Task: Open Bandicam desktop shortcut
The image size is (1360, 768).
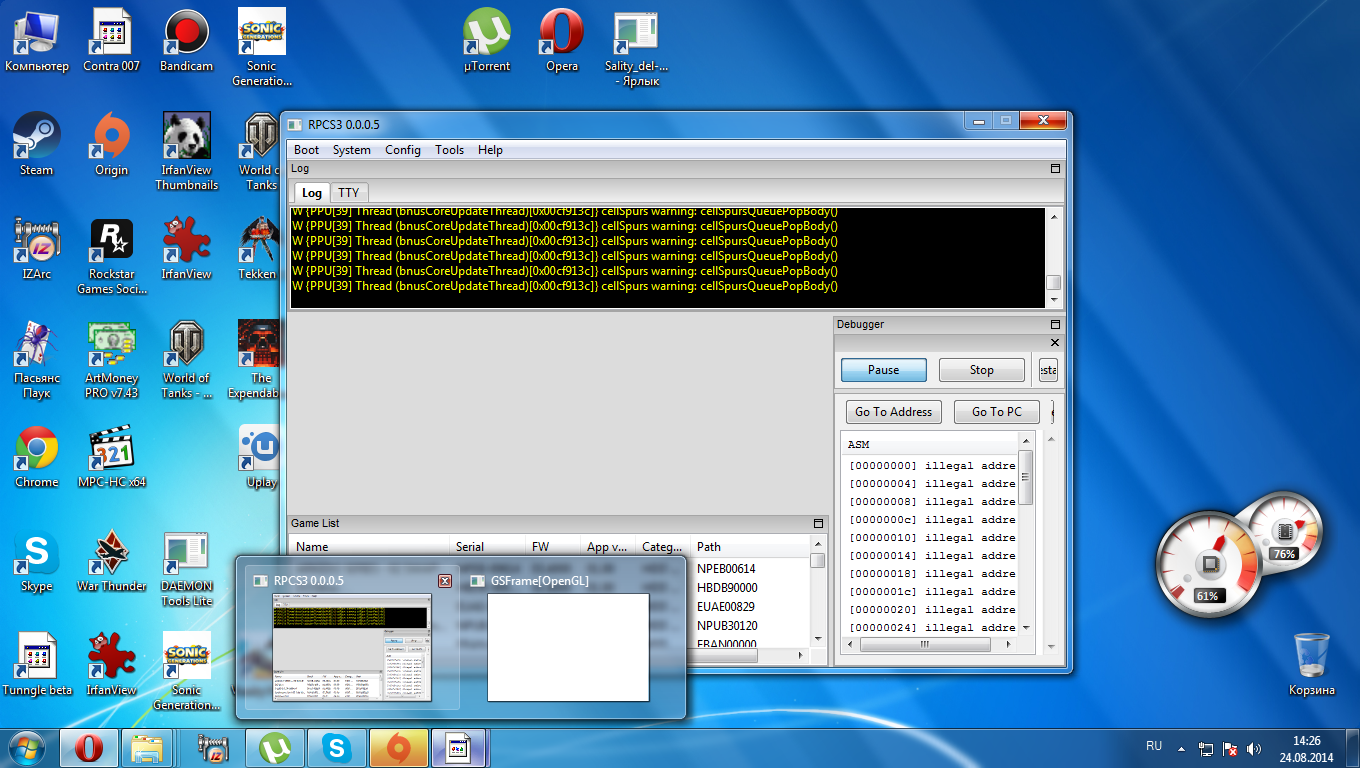Action: point(187,40)
